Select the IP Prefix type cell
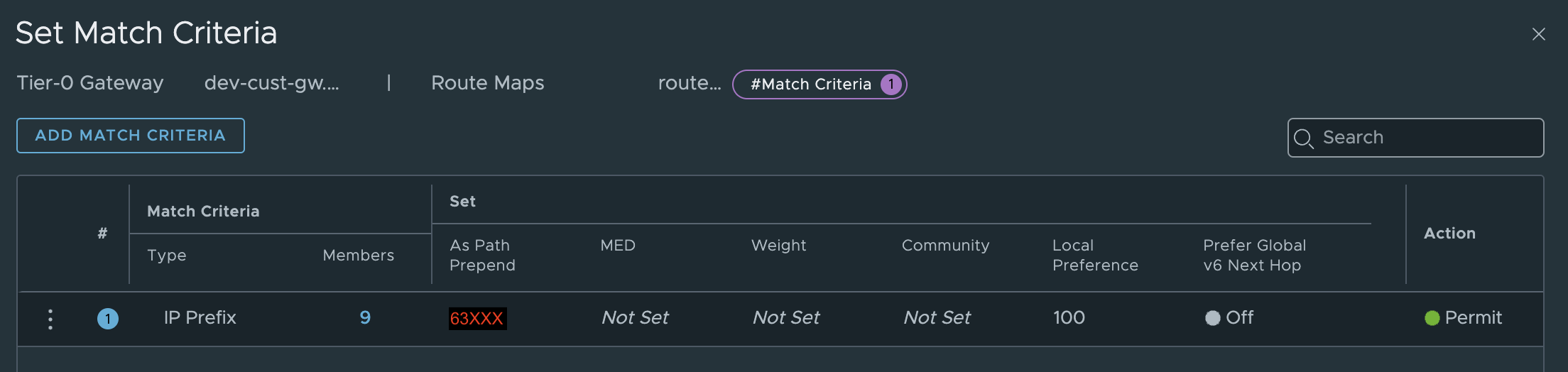The height and width of the screenshot is (372, 1568). (x=200, y=317)
